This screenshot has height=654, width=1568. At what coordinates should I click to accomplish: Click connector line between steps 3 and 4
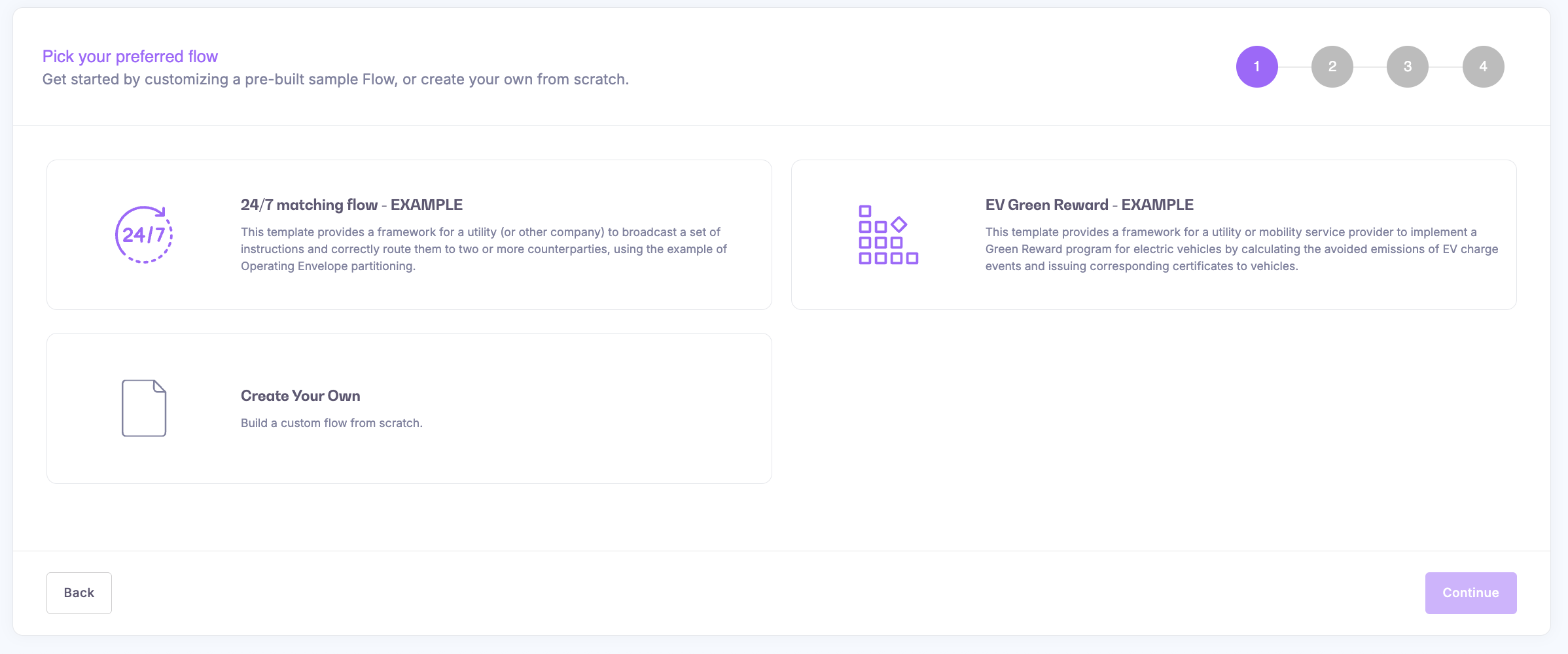point(1445,67)
